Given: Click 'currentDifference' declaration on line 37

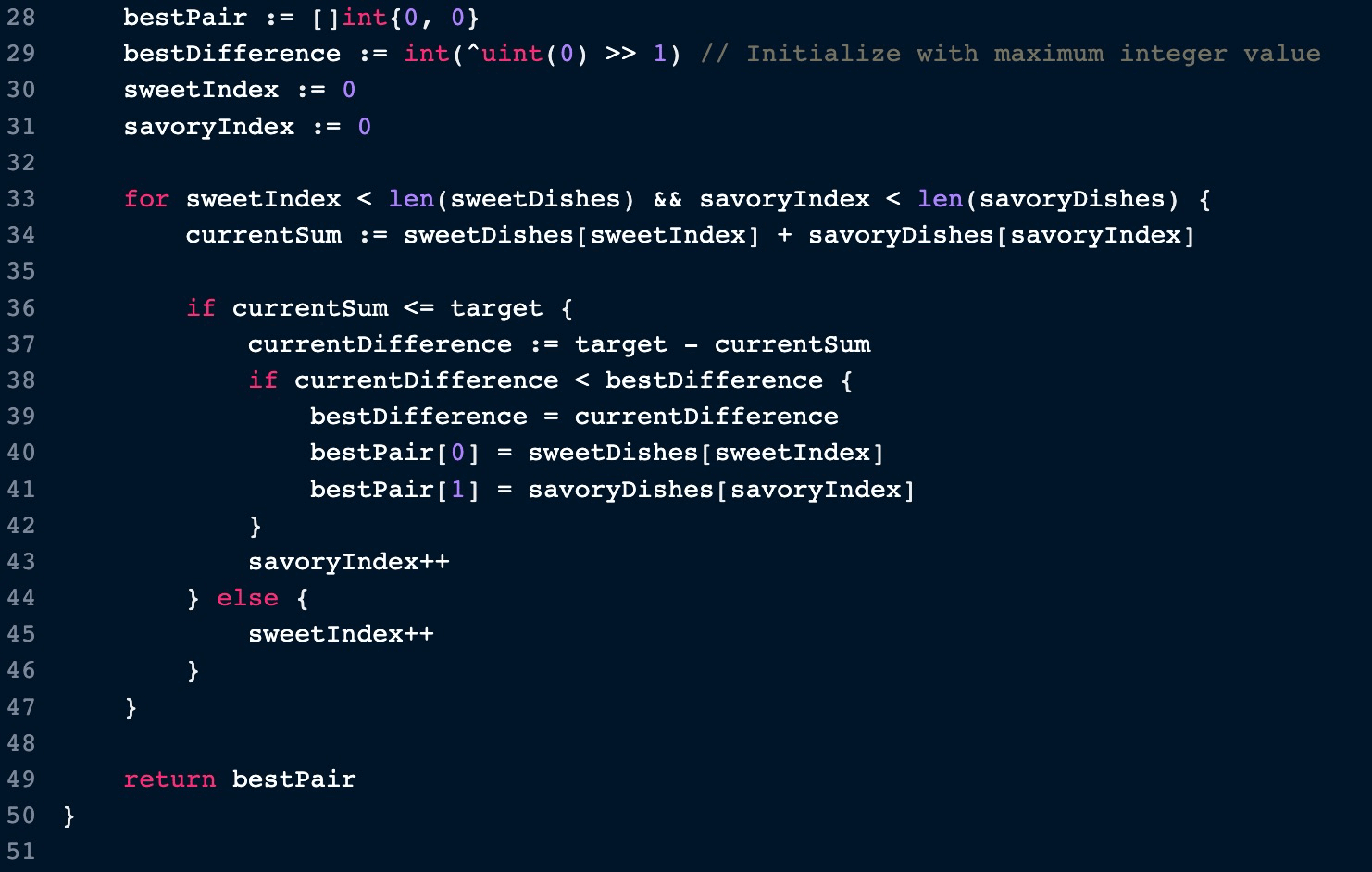Looking at the screenshot, I should [380, 344].
